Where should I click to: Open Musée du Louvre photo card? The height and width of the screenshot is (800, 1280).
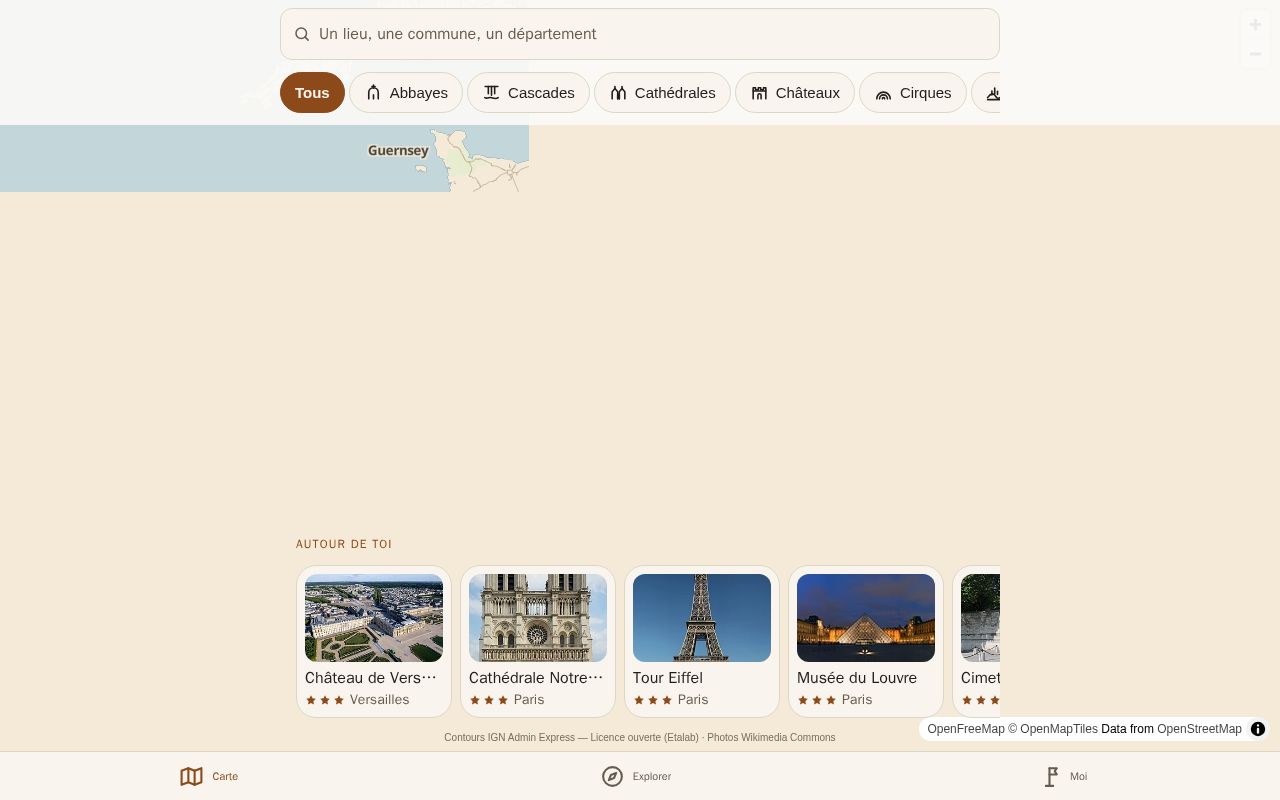pyautogui.click(x=866, y=618)
